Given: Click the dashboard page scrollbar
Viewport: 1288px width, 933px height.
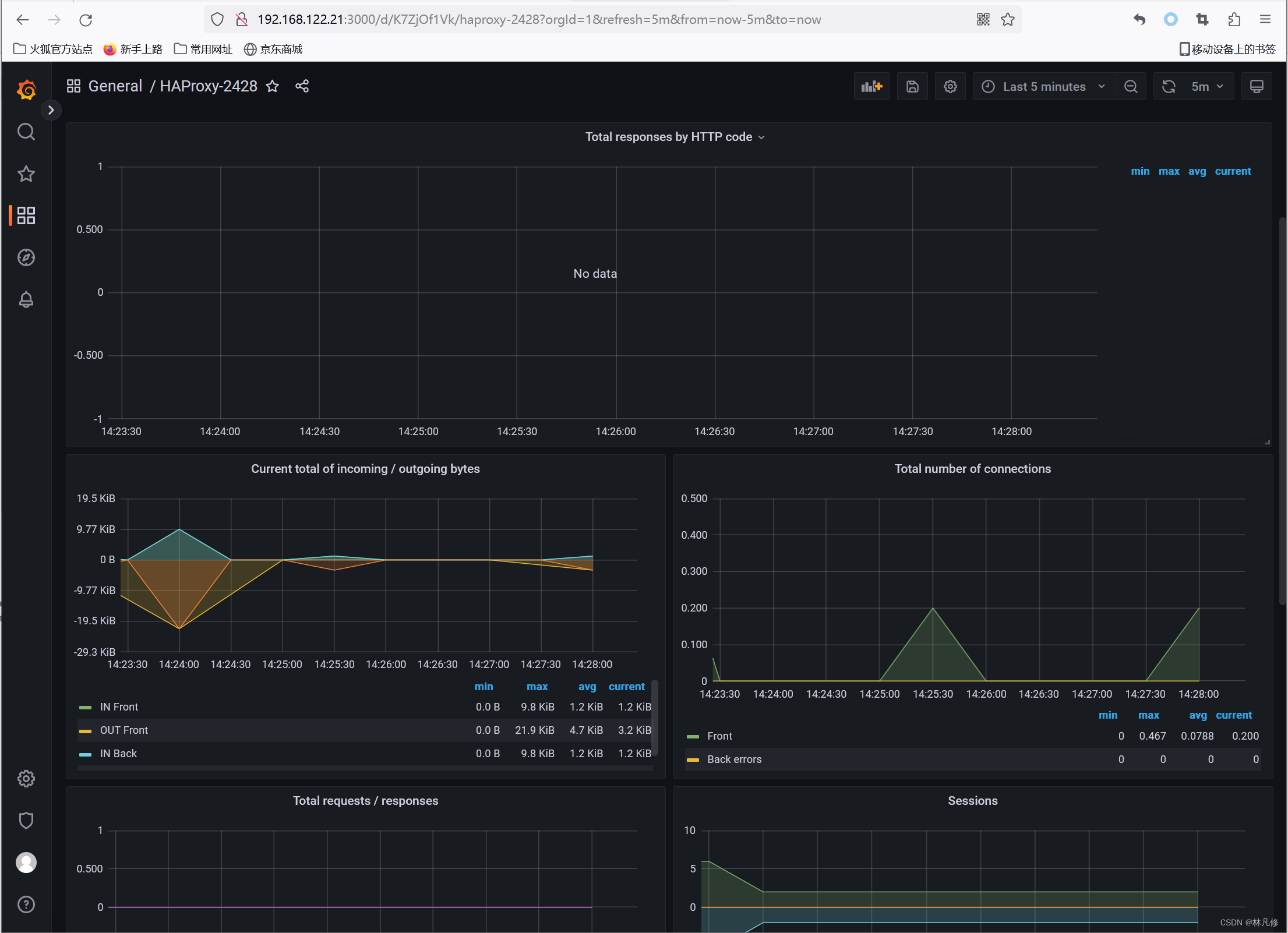Looking at the screenshot, I should pos(1283,411).
